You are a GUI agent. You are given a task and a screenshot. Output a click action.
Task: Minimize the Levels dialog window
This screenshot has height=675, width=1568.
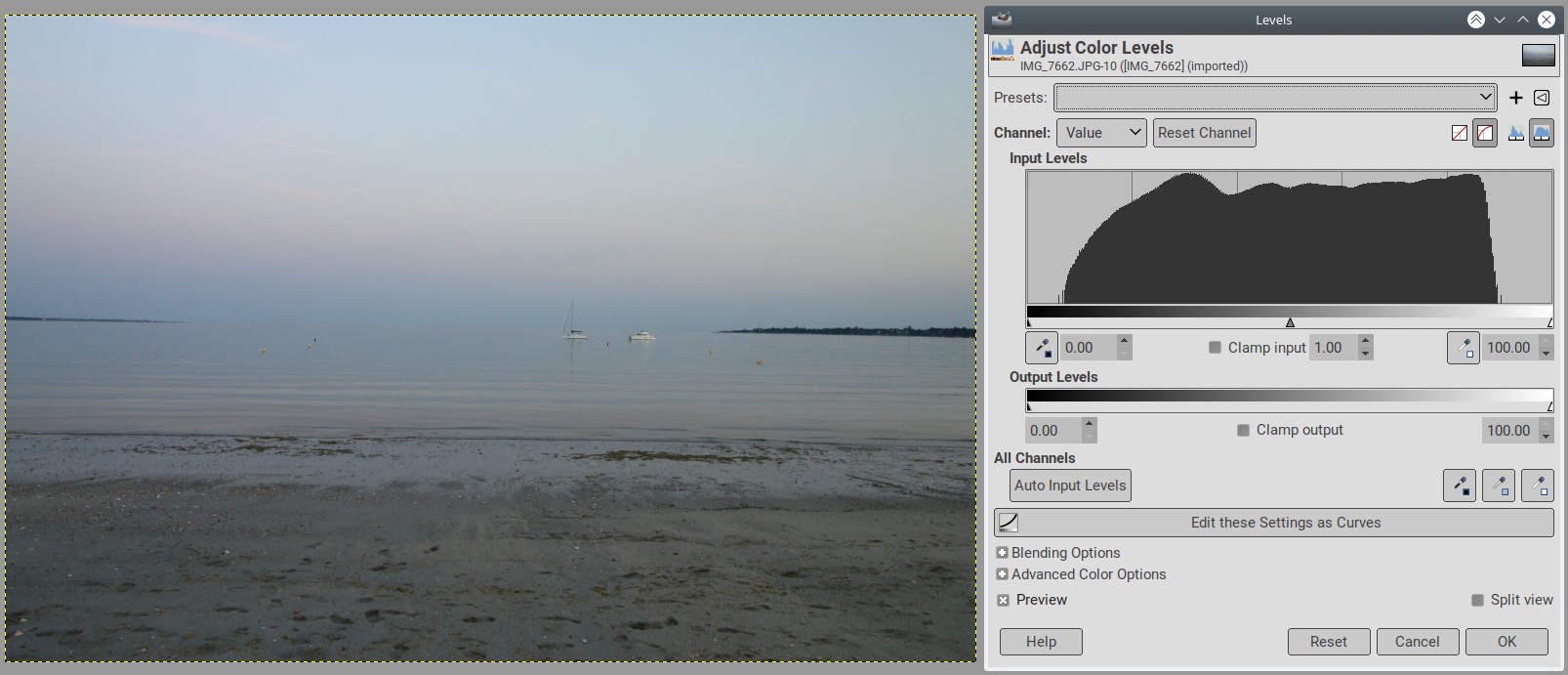point(1500,20)
